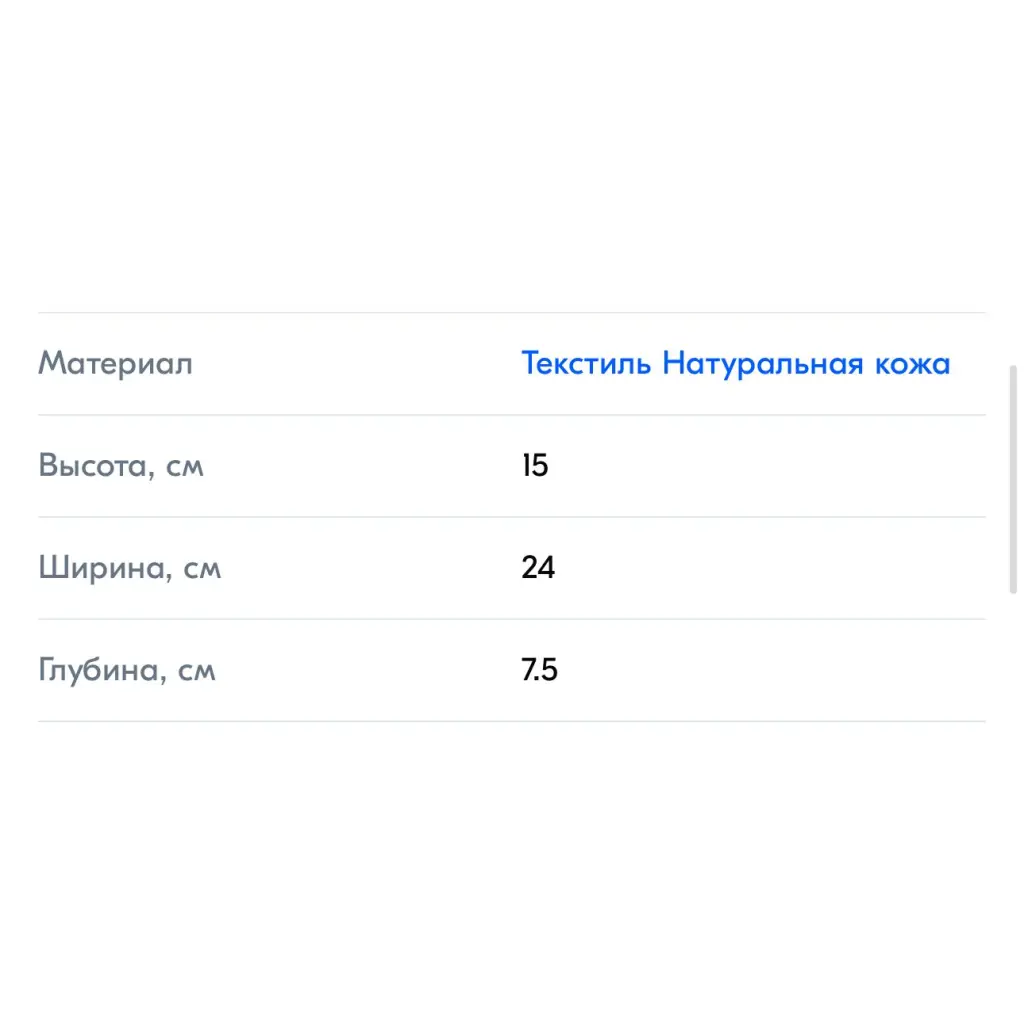Click the divider between Ширина and Глубина rows

(512, 619)
